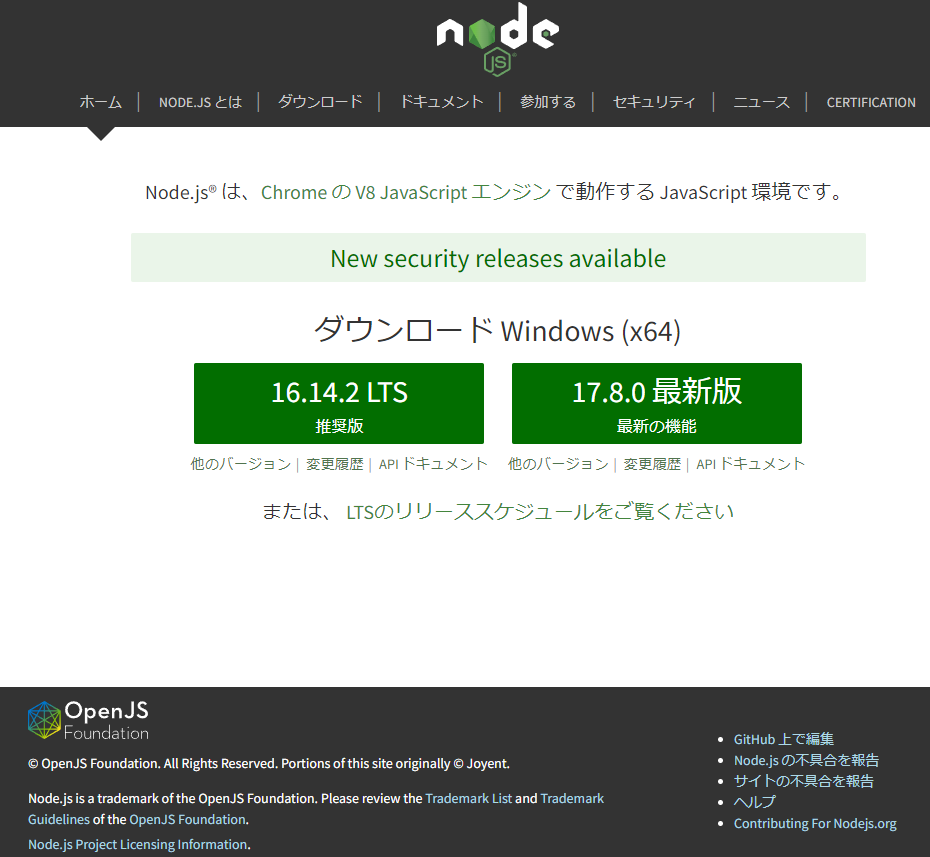Image resolution: width=930 pixels, height=857 pixels.
Task: Click the Node.js logo at top
Action: [x=498, y=40]
